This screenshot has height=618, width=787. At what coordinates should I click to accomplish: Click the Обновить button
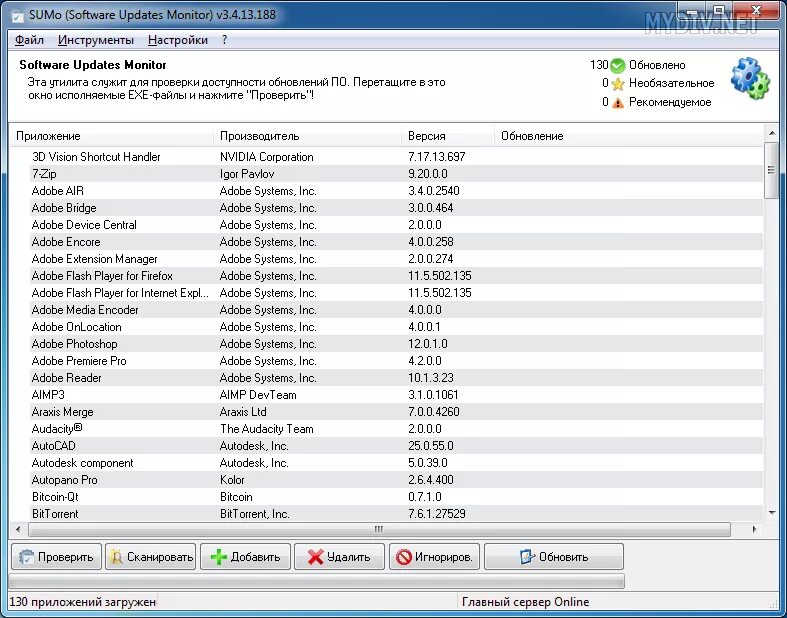tap(554, 556)
